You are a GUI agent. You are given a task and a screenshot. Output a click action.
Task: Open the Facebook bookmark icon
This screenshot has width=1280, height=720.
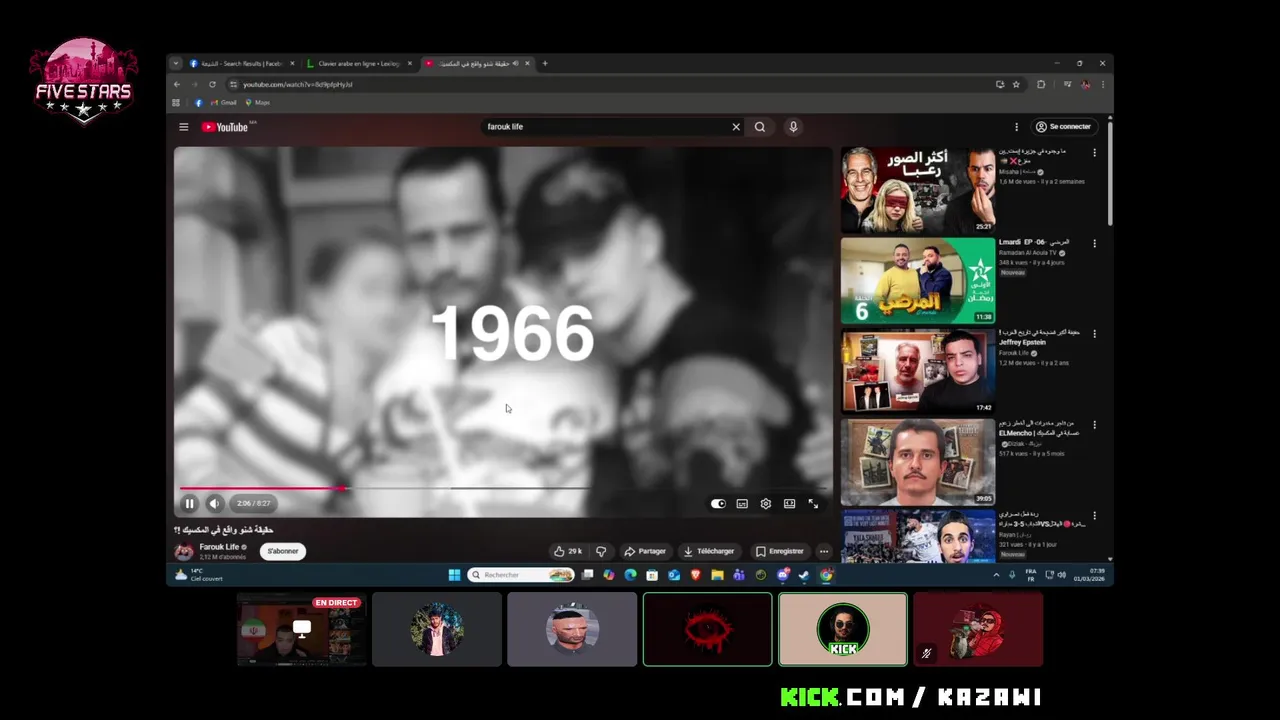click(x=198, y=102)
